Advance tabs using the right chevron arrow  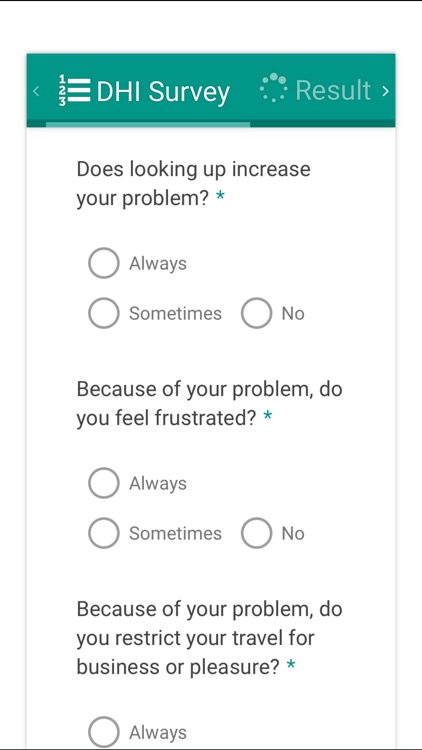point(386,90)
